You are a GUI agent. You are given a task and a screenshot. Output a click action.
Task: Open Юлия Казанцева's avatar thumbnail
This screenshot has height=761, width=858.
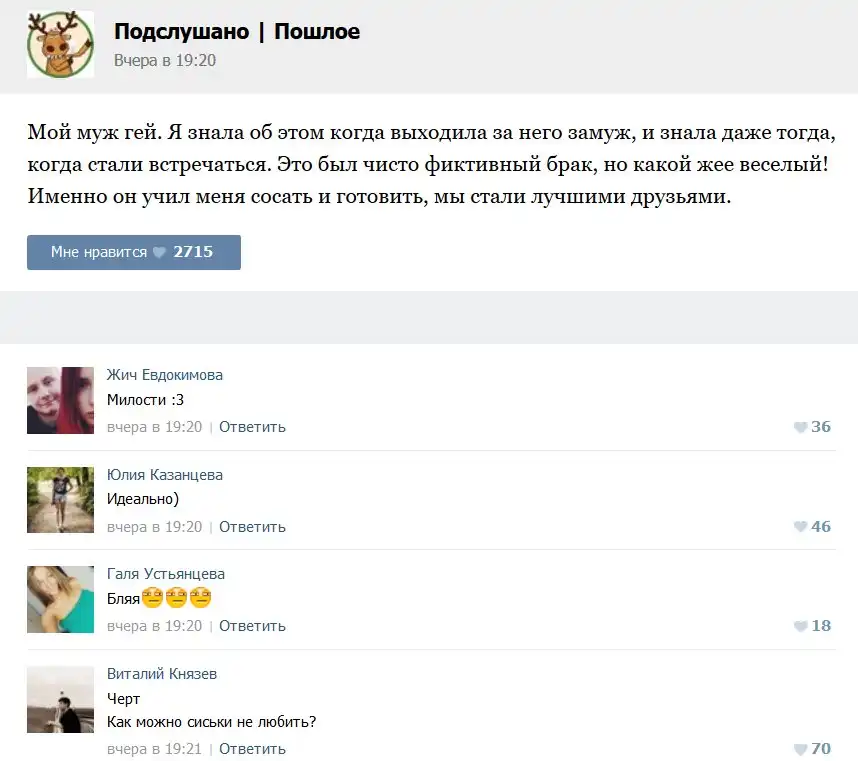click(x=60, y=500)
